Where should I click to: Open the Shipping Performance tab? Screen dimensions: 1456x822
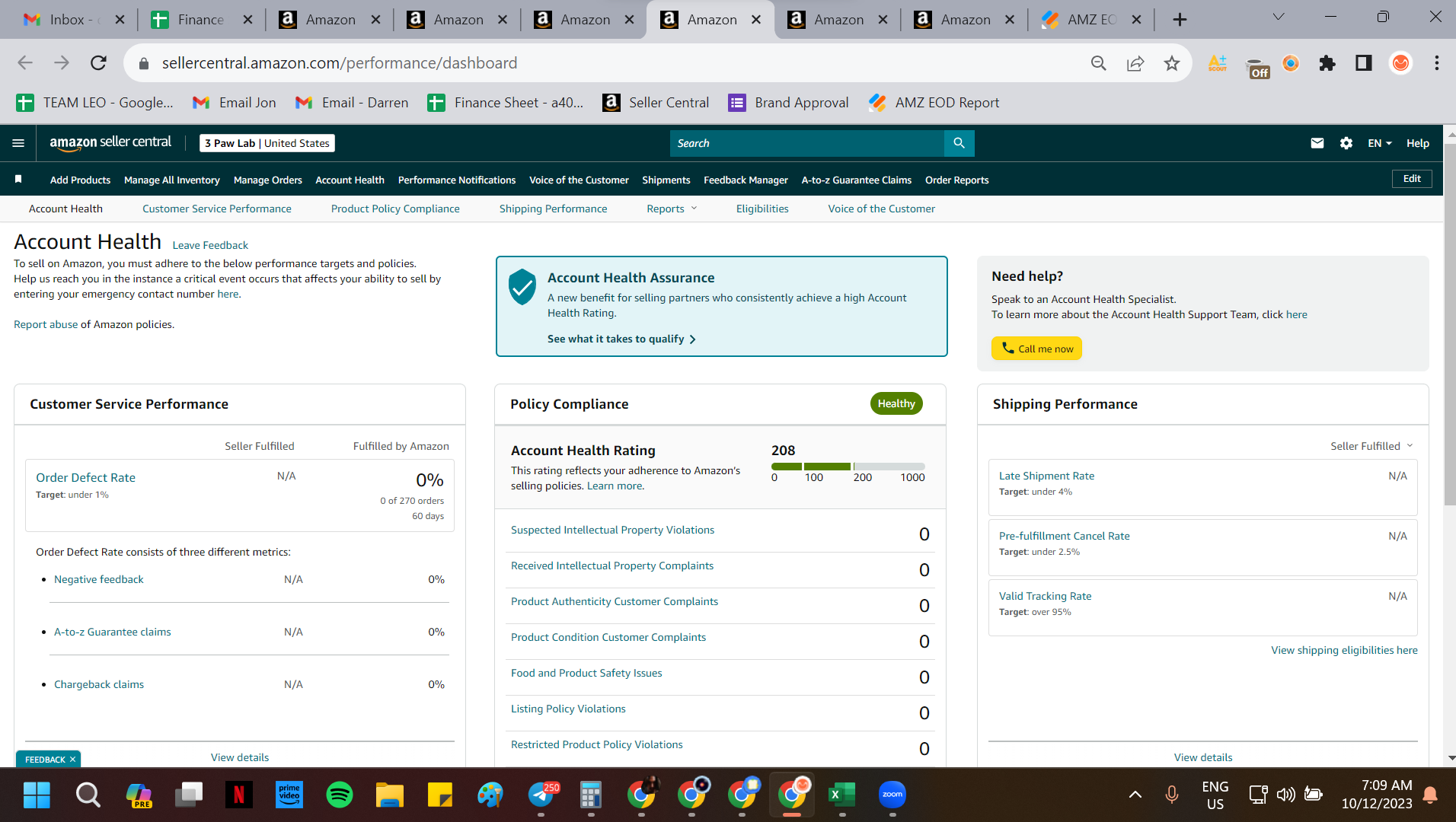[x=554, y=209]
